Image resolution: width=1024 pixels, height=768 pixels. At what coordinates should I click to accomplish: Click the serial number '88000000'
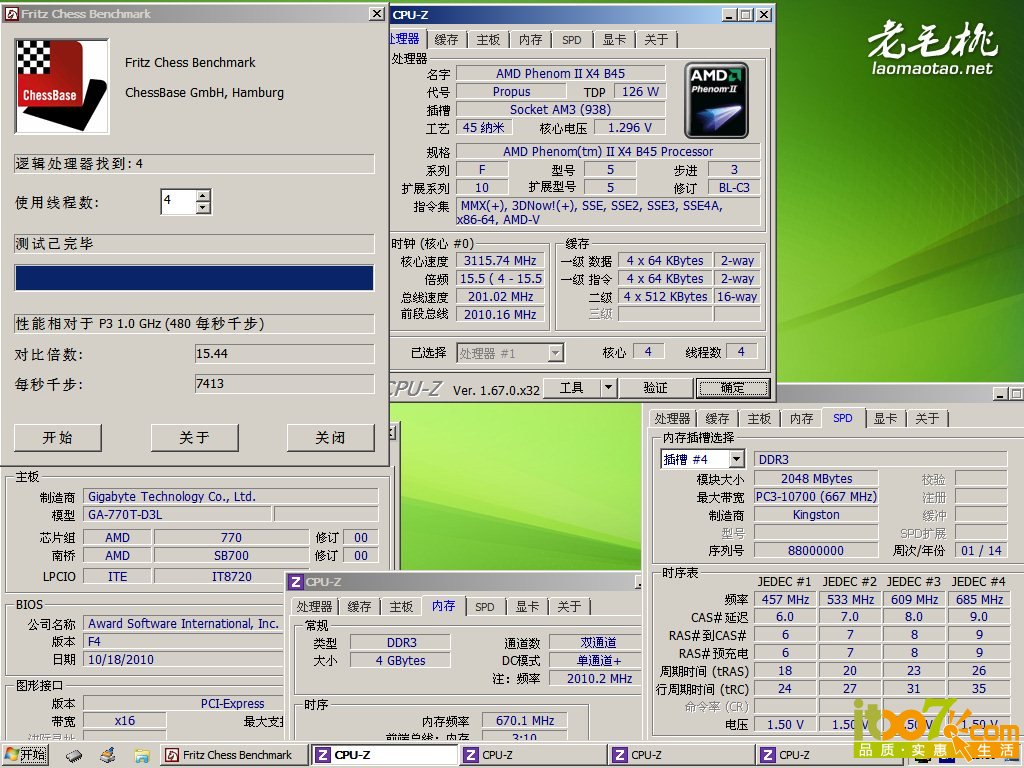(816, 551)
